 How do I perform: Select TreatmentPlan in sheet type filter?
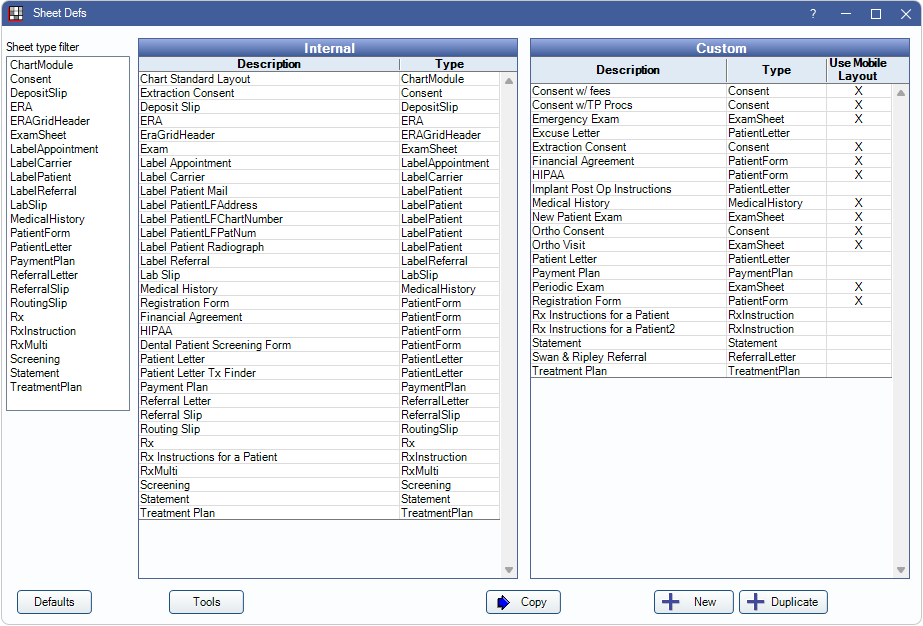[x=46, y=387]
